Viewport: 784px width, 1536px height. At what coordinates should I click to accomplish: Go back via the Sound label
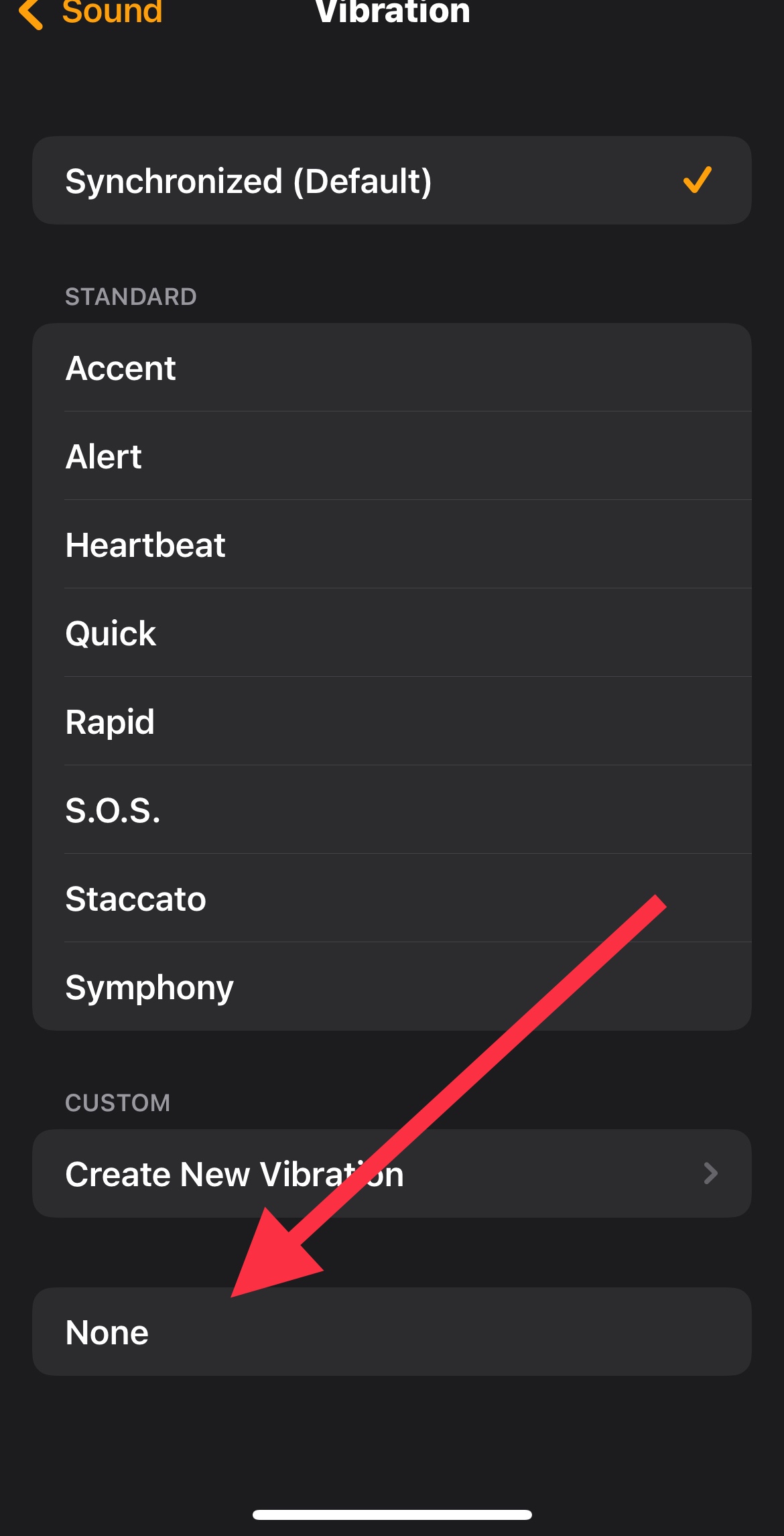point(112,12)
